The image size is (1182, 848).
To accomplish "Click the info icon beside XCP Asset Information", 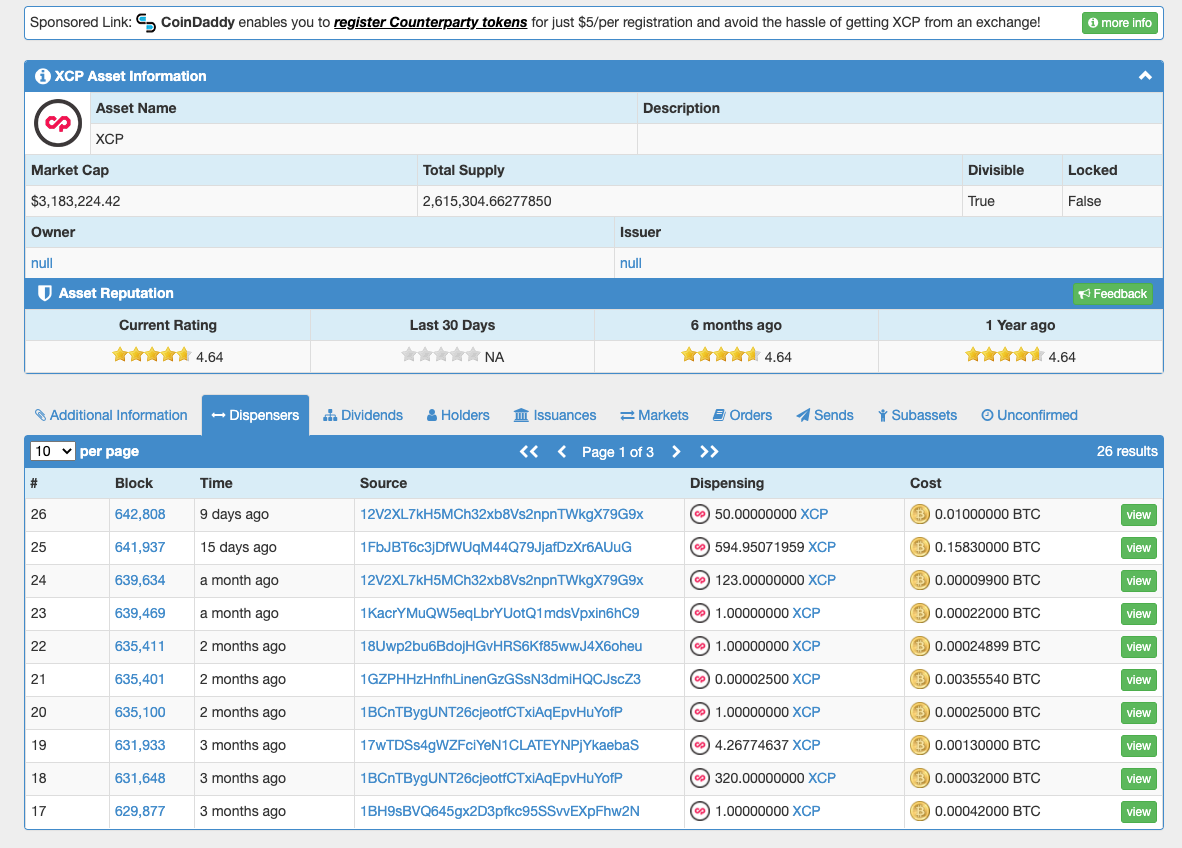I will tap(43, 76).
